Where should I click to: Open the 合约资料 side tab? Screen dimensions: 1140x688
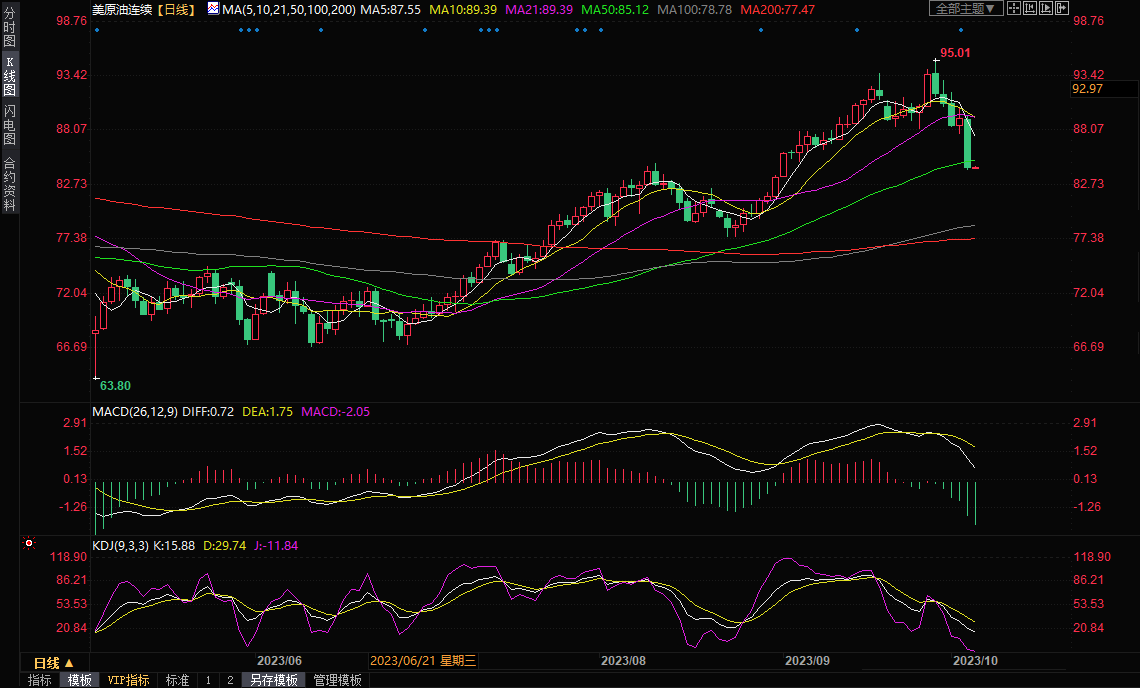point(9,184)
